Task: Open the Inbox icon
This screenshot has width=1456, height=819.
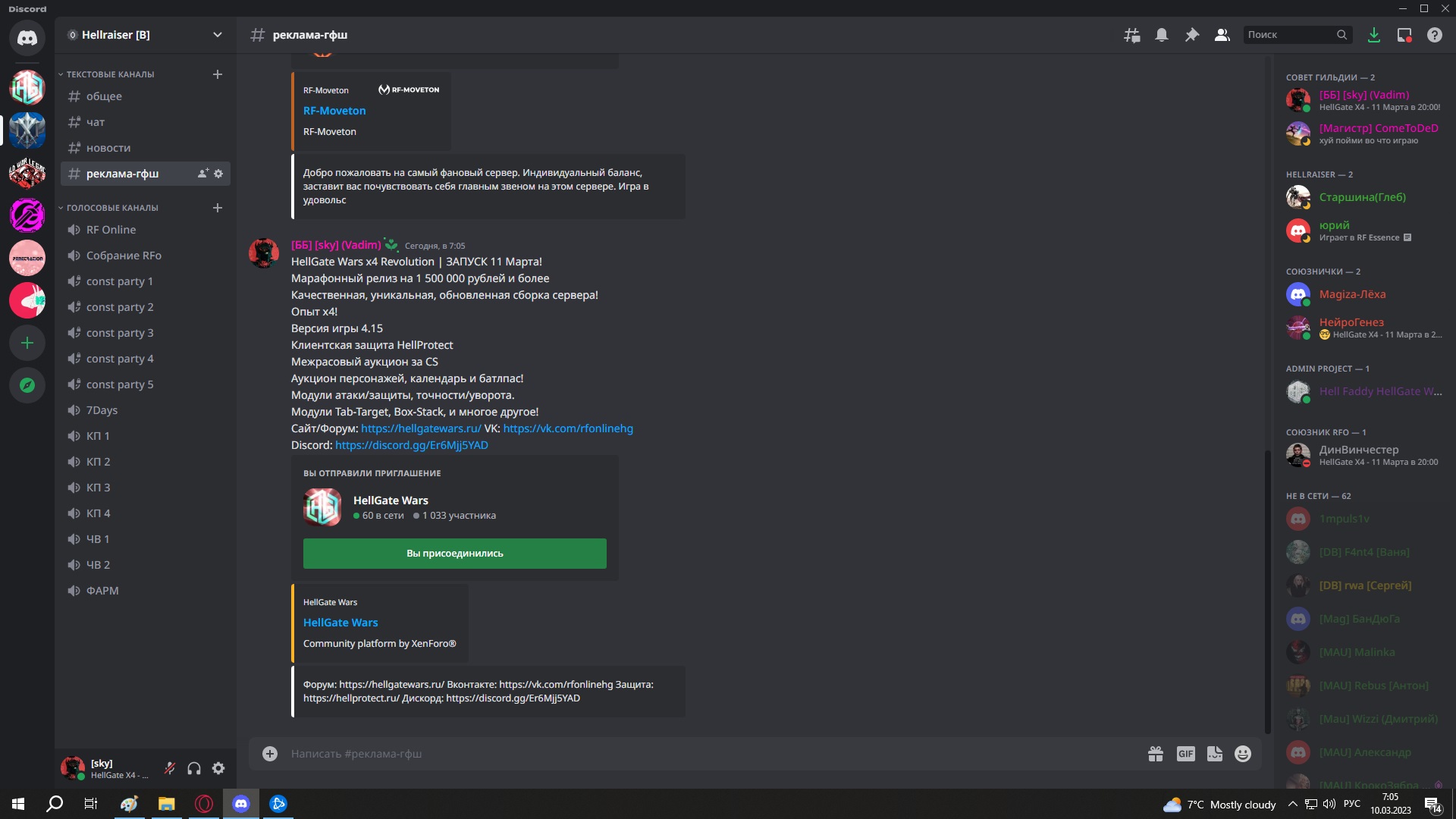Action: pos(1404,35)
